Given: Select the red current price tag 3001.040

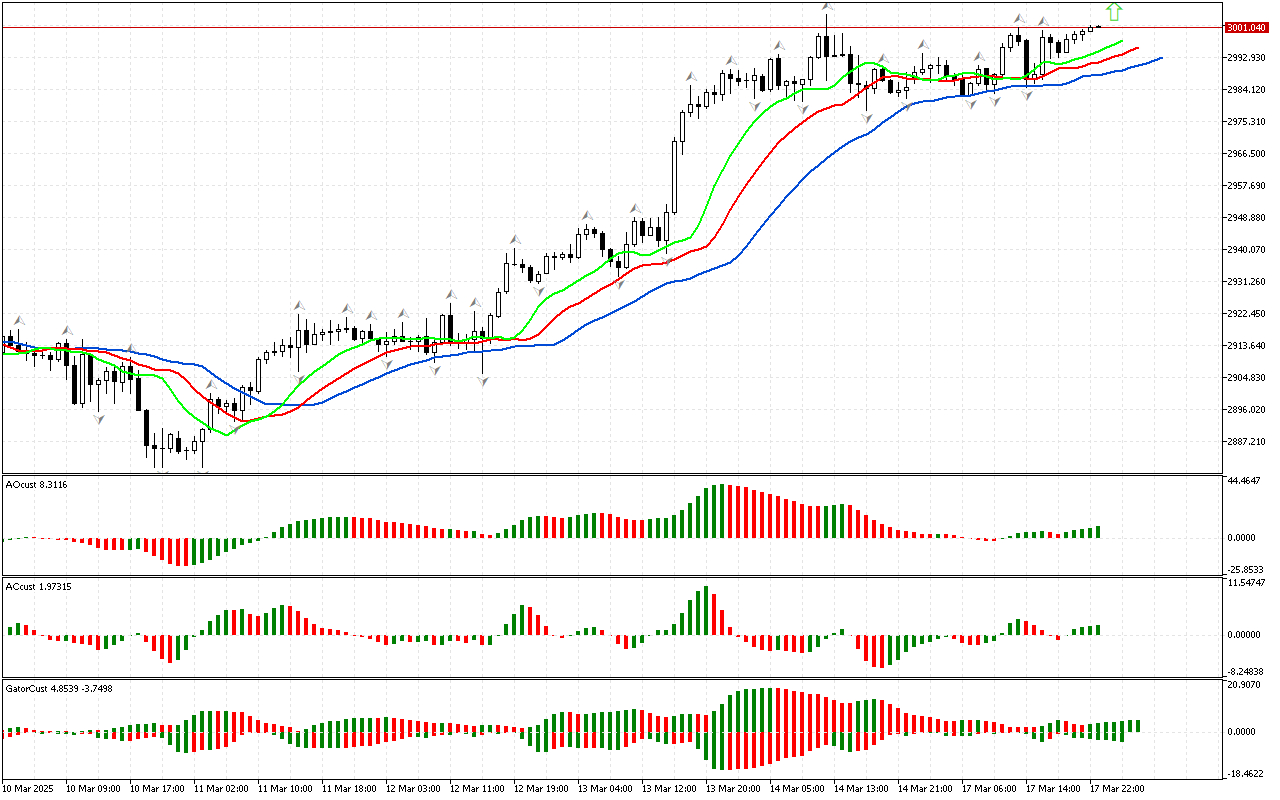Looking at the screenshot, I should coord(1246,28).
